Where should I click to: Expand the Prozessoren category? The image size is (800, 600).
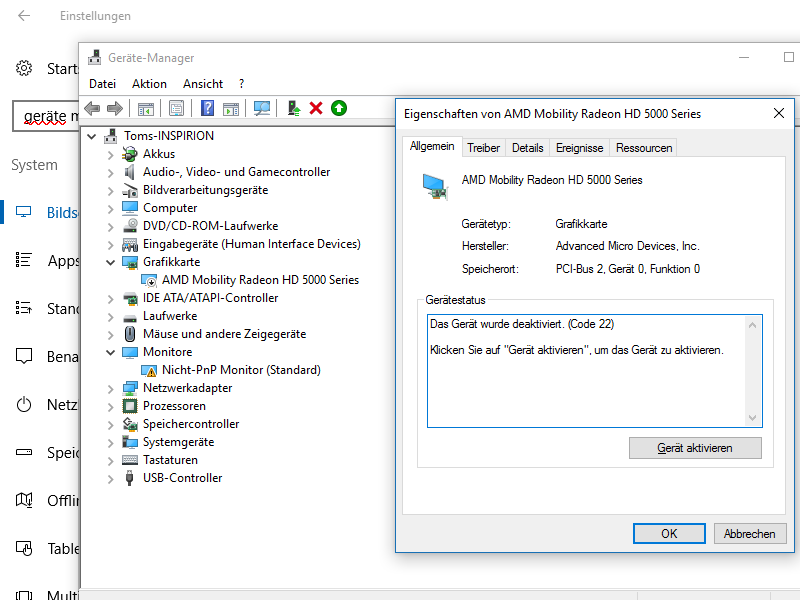tap(111, 407)
